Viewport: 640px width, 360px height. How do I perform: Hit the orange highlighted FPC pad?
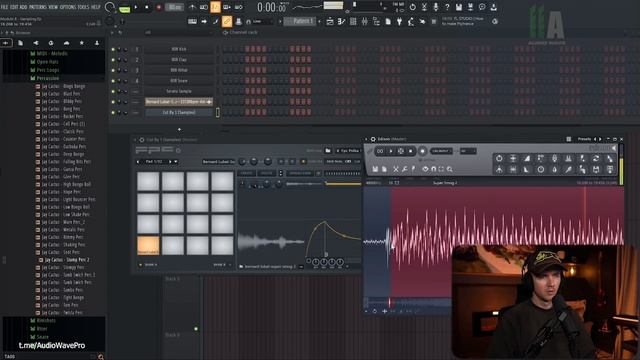148,245
